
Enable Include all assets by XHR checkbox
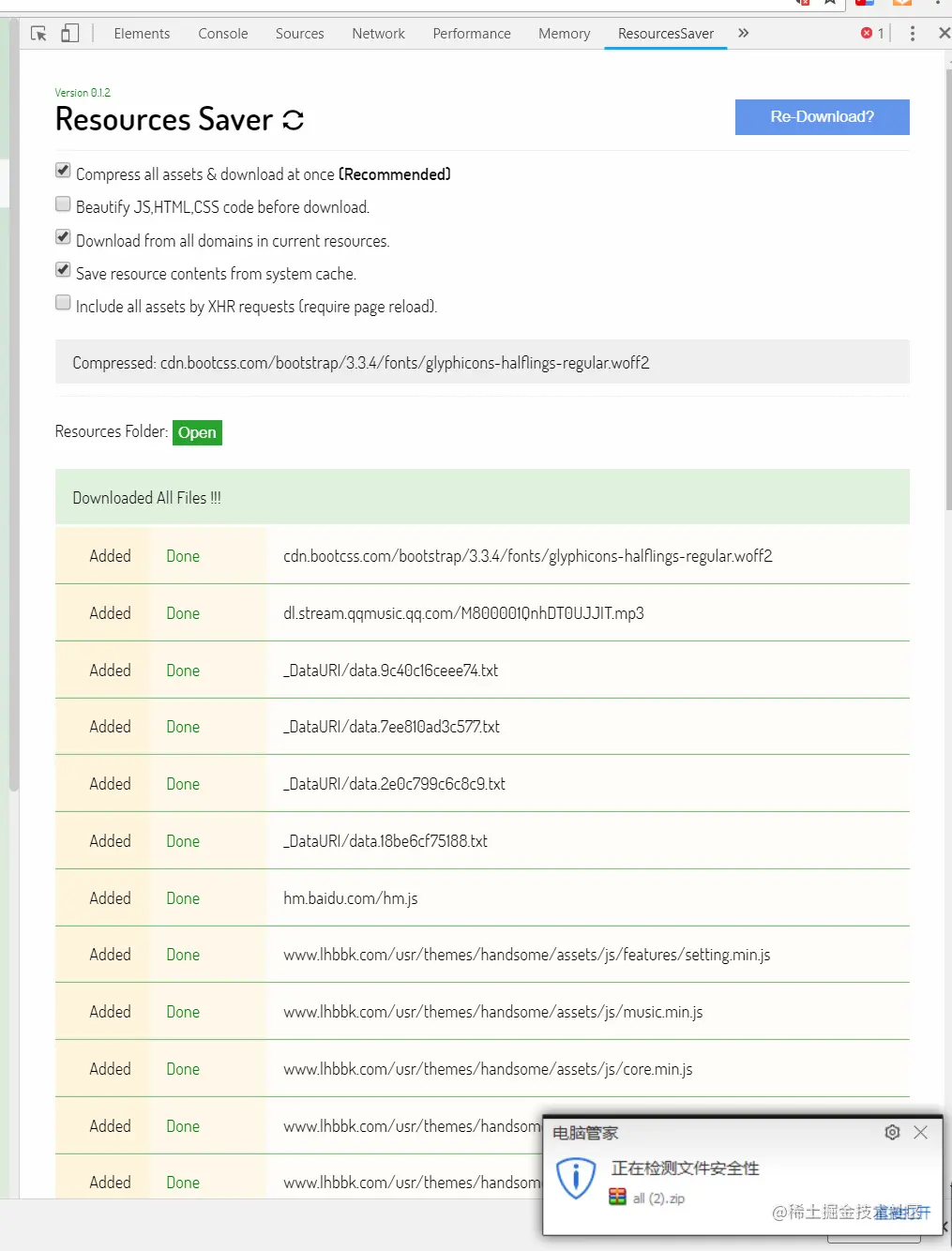pyautogui.click(x=63, y=302)
